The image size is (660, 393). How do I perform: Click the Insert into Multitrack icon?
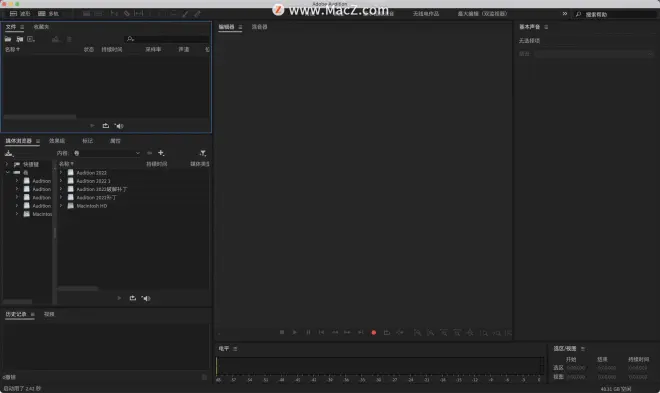point(56,39)
